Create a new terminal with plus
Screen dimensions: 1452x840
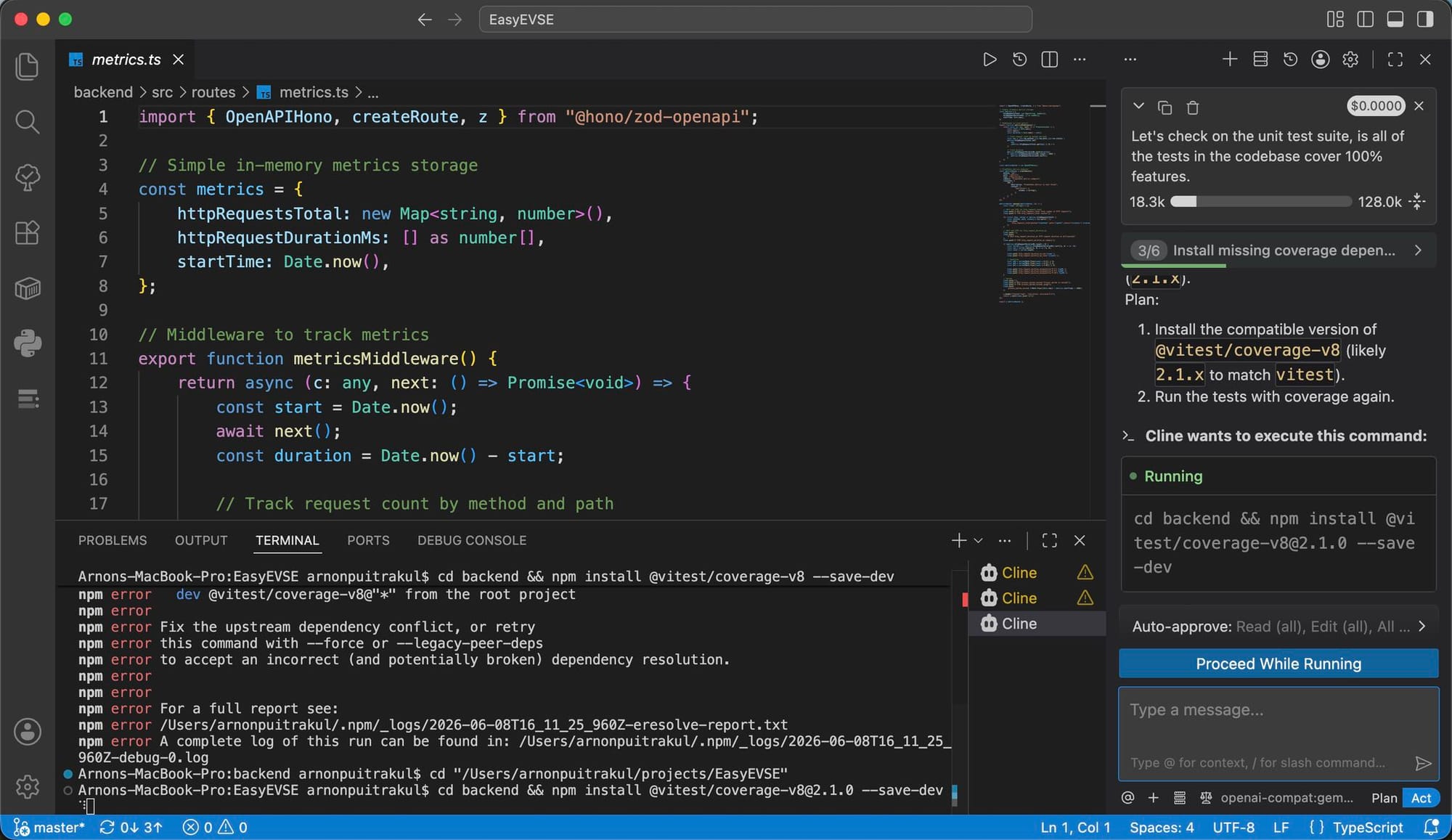tap(959, 540)
